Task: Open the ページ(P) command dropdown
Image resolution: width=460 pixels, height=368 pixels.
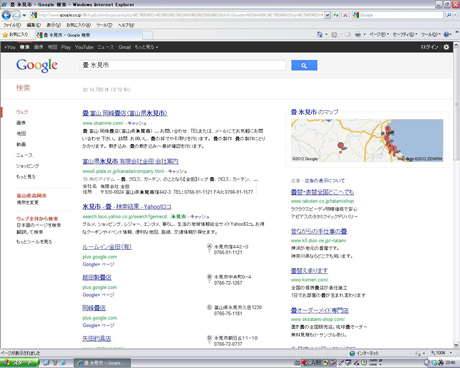Action: click(x=379, y=34)
